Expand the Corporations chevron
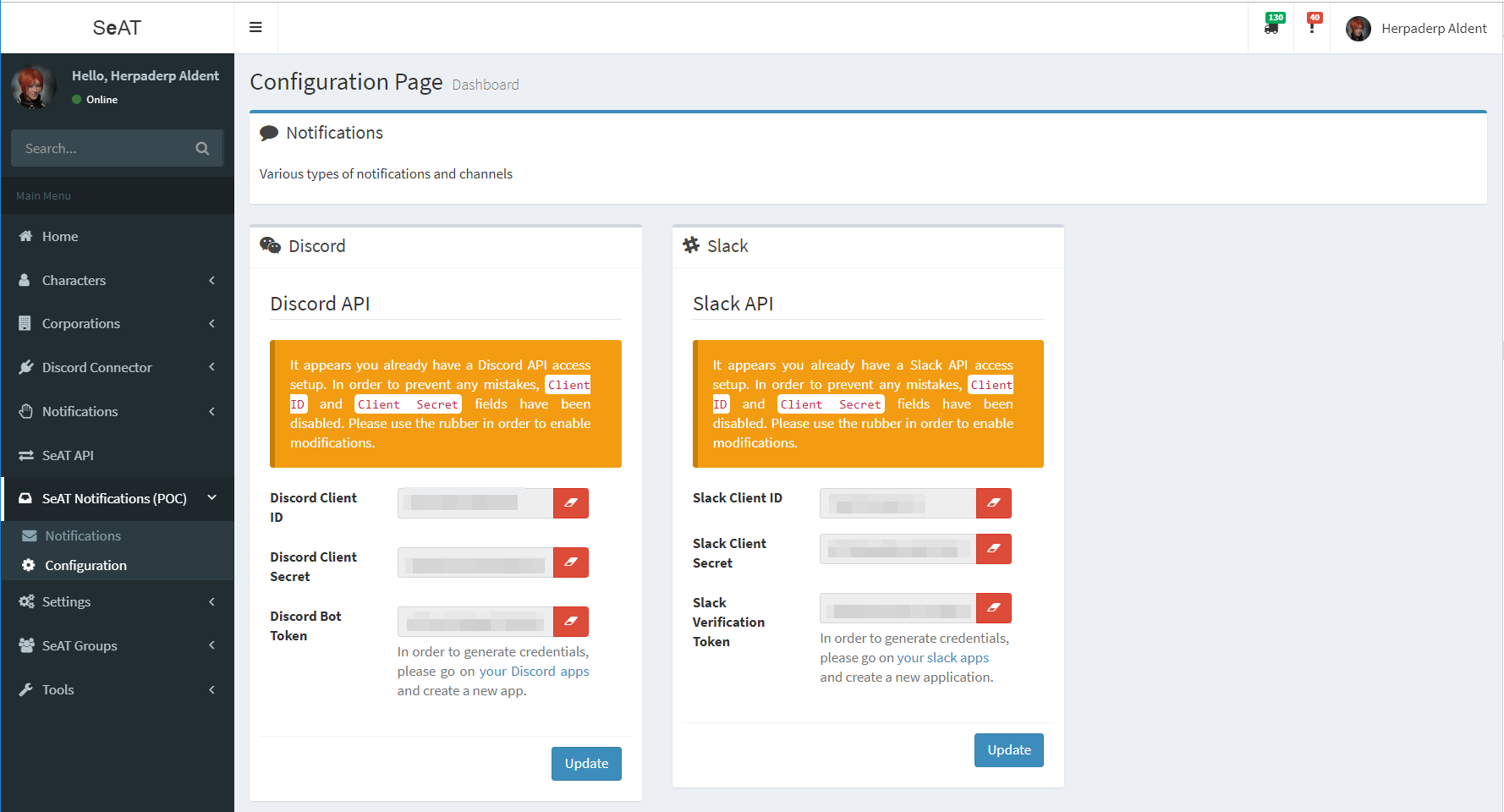 (x=211, y=323)
